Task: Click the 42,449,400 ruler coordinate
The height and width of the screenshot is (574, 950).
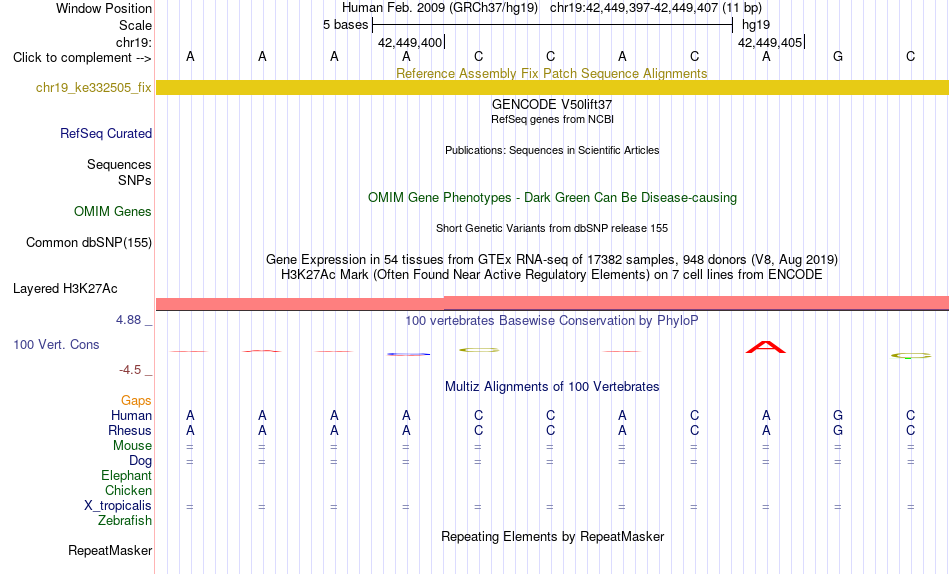Action: click(410, 42)
